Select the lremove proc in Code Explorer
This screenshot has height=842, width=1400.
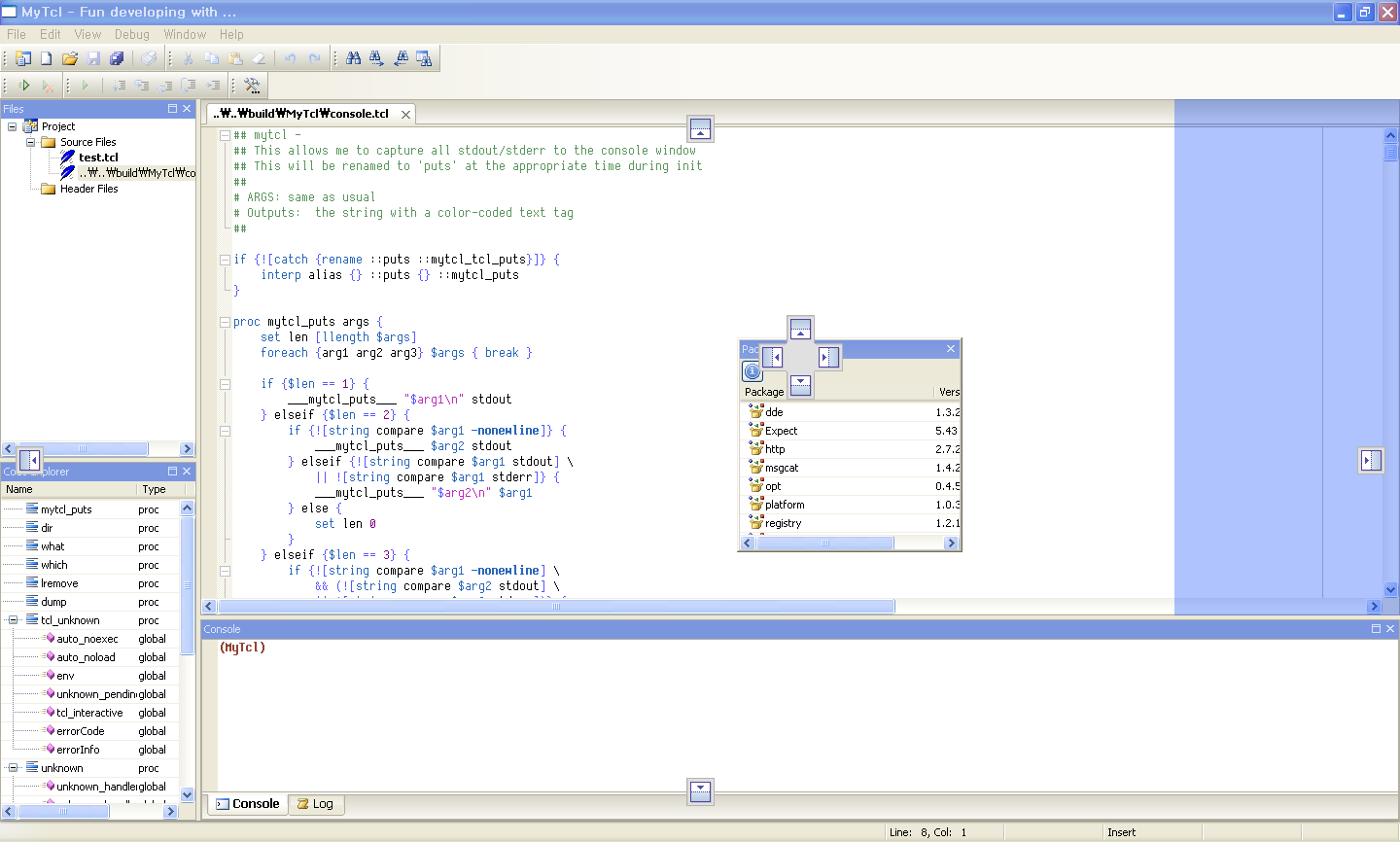[x=91, y=583]
